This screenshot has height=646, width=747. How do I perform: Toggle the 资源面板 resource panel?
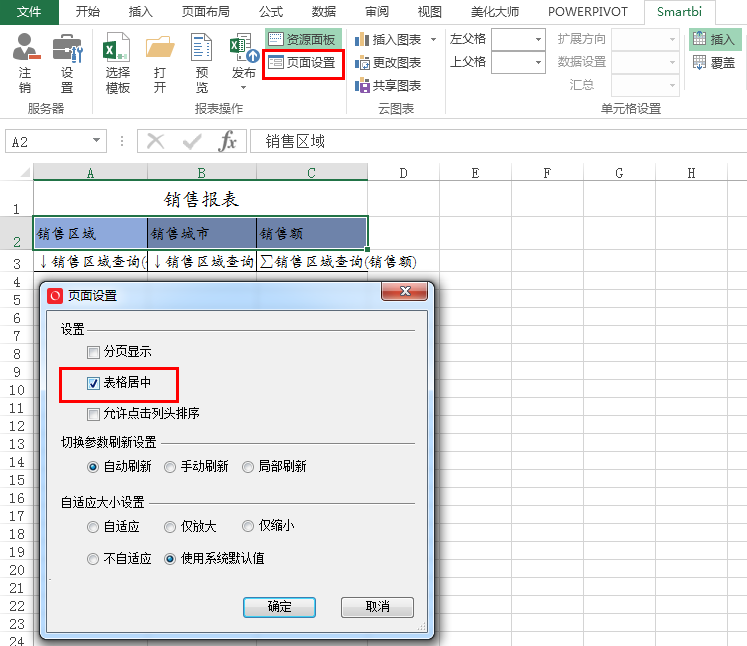tap(303, 39)
